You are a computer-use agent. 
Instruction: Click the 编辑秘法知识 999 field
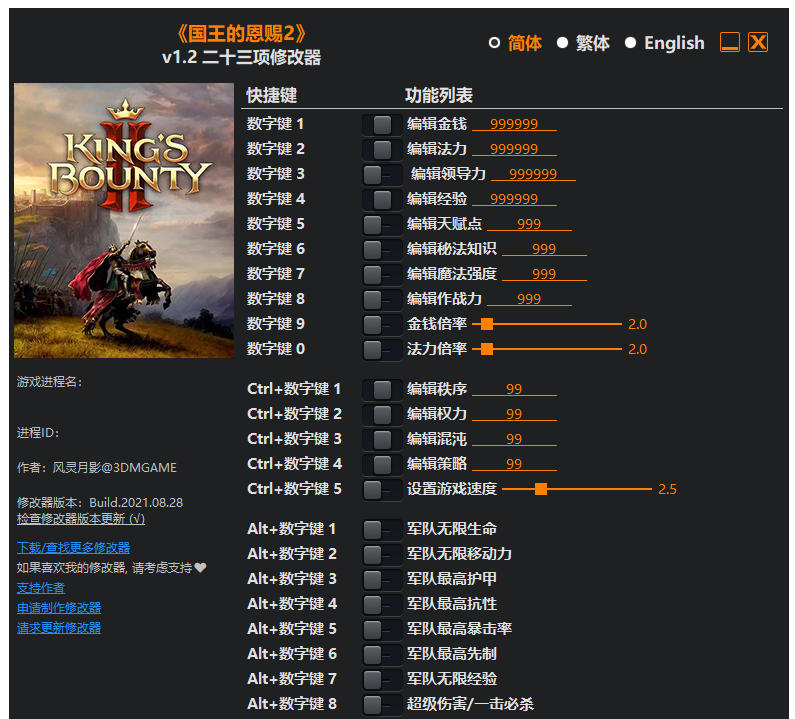(544, 248)
